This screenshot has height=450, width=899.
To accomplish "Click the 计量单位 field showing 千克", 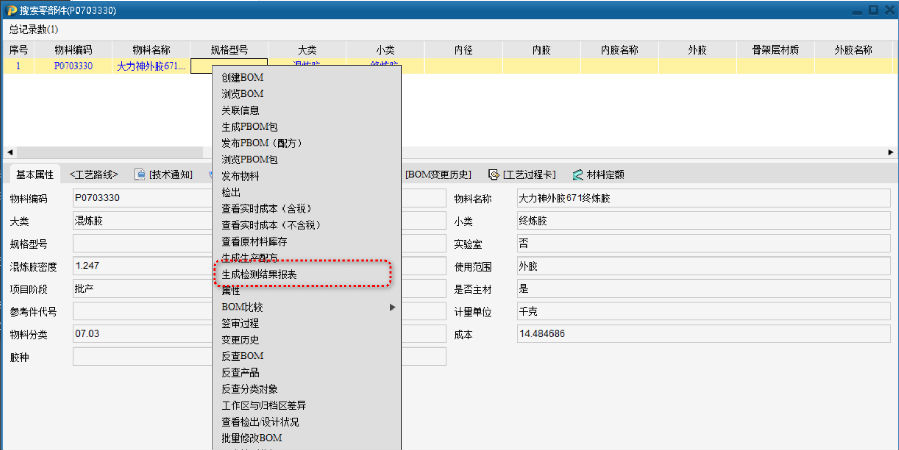I will pos(703,311).
